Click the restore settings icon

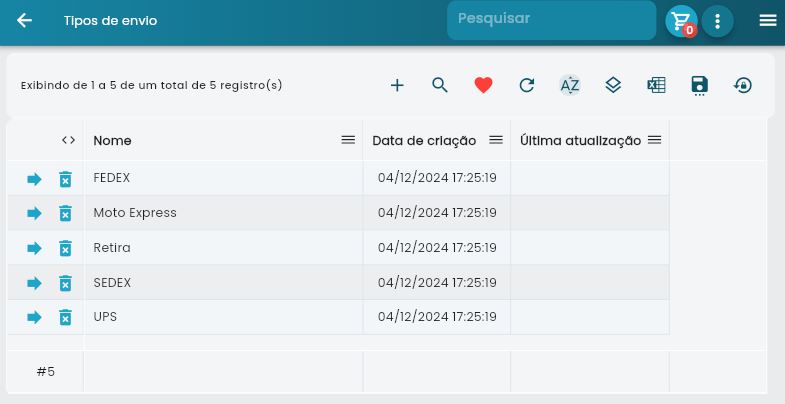(x=743, y=86)
